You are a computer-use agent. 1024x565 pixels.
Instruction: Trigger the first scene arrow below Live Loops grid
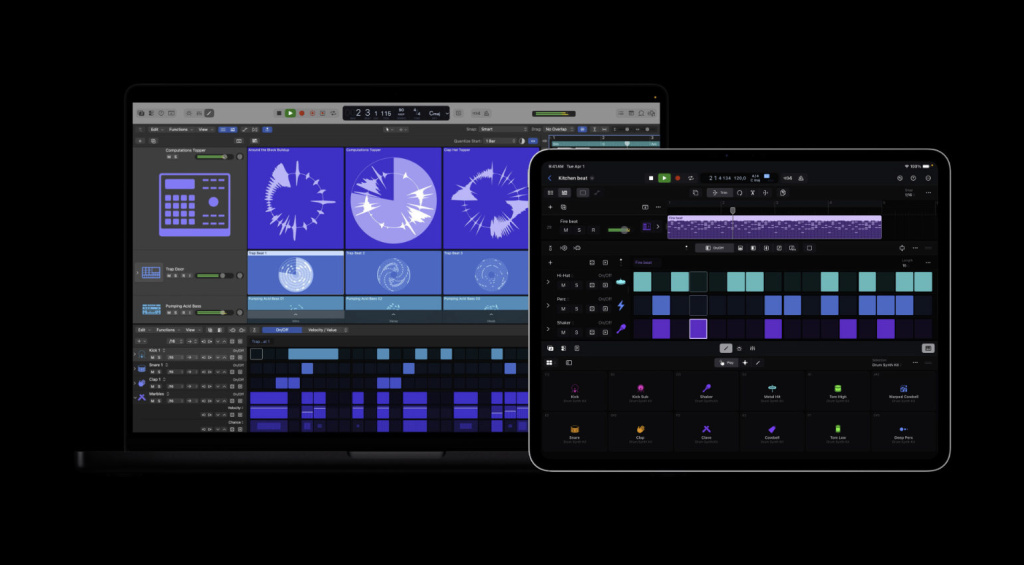[x=296, y=315]
